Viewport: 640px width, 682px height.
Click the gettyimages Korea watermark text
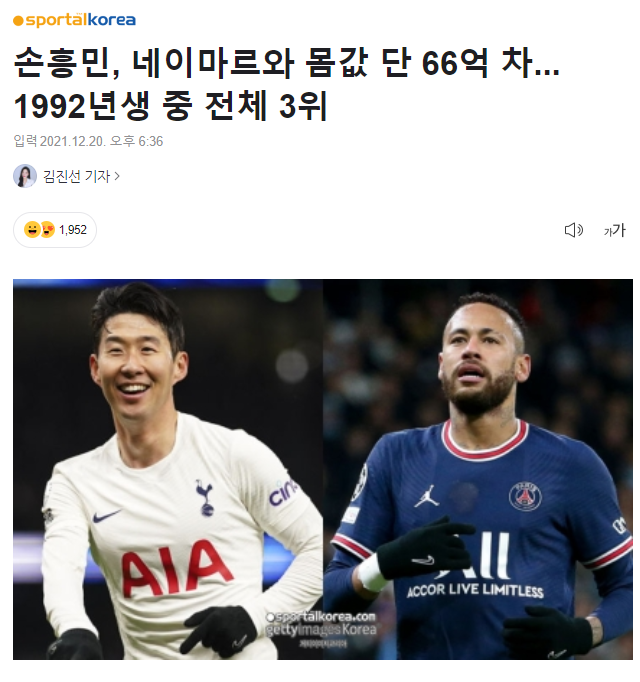tap(321, 629)
